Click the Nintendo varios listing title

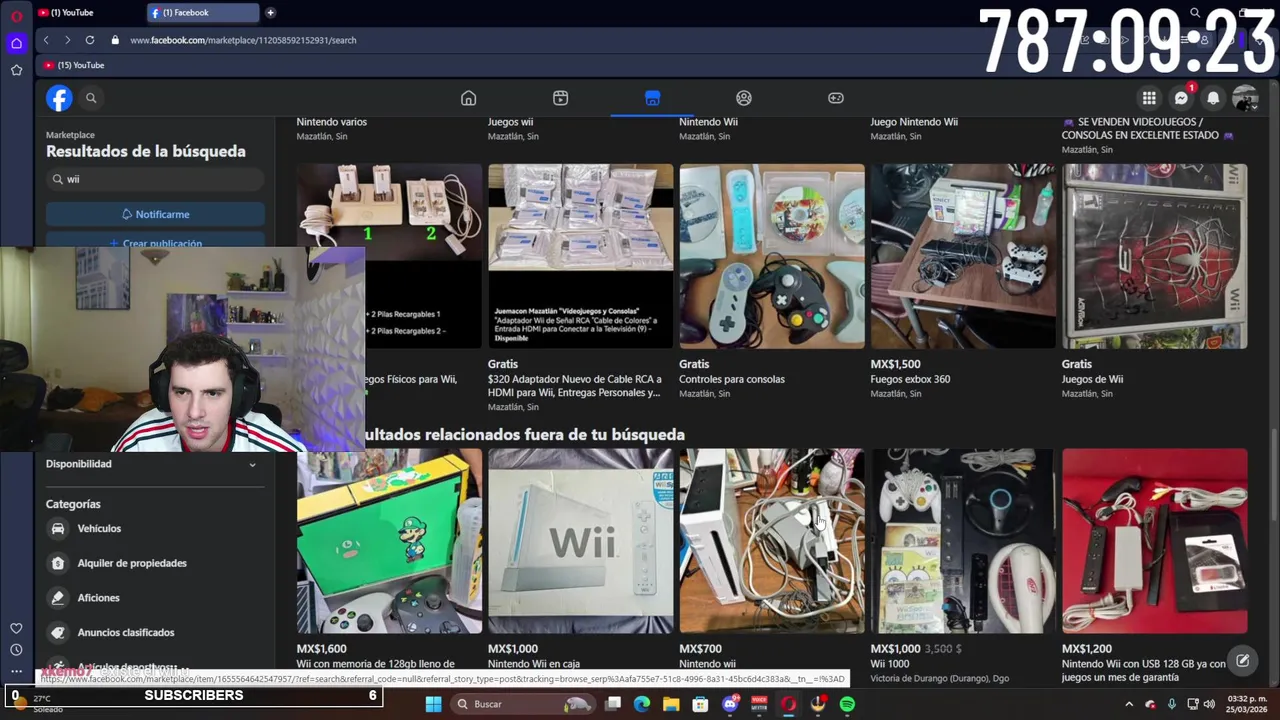pos(332,122)
